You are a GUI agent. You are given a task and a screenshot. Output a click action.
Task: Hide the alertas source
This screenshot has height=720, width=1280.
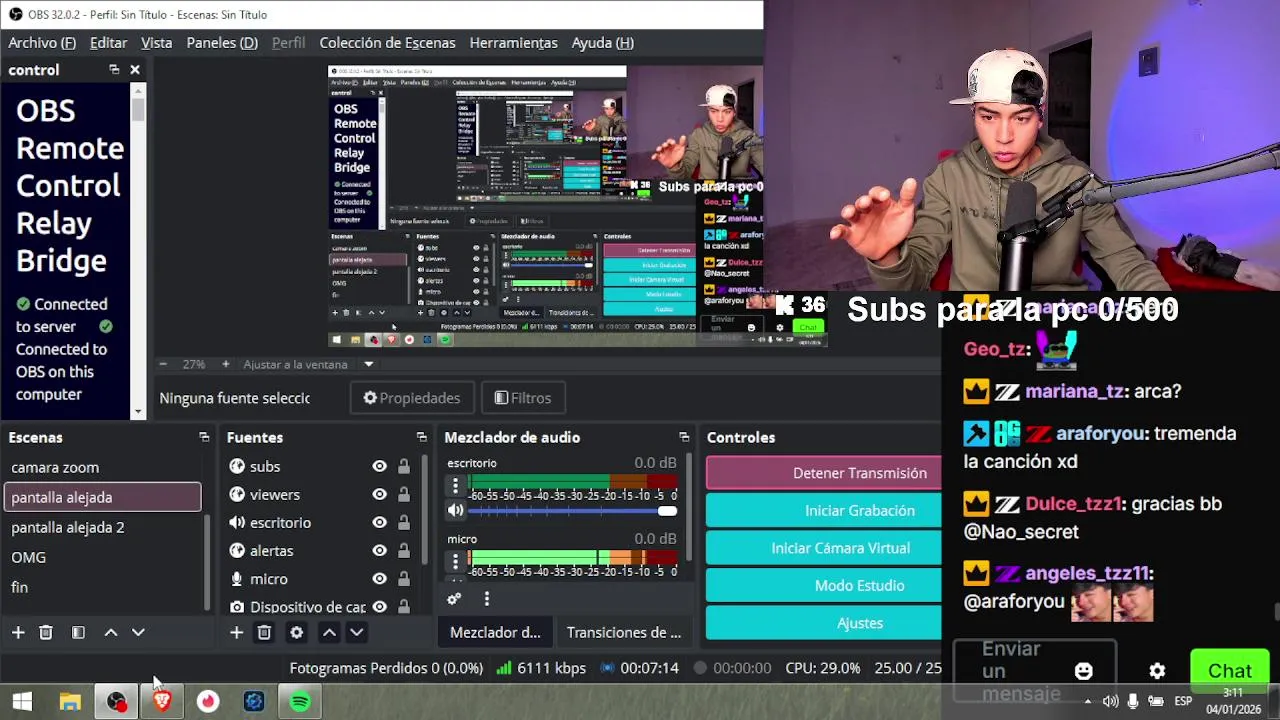point(379,550)
